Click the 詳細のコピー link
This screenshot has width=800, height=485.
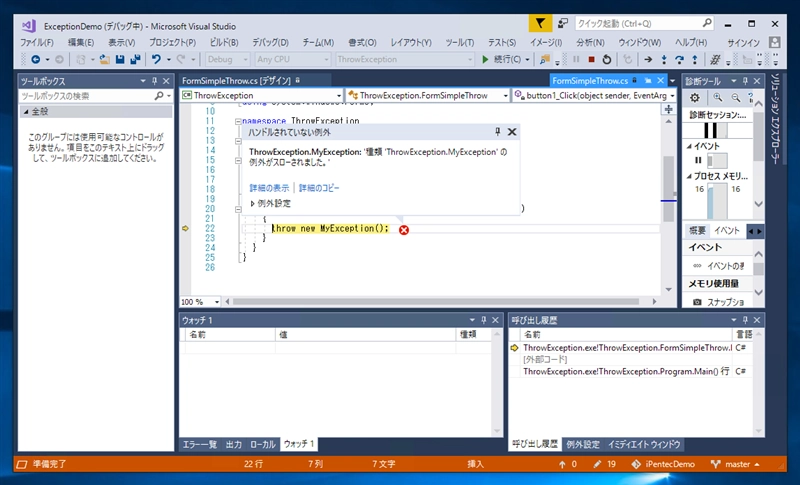pos(319,188)
